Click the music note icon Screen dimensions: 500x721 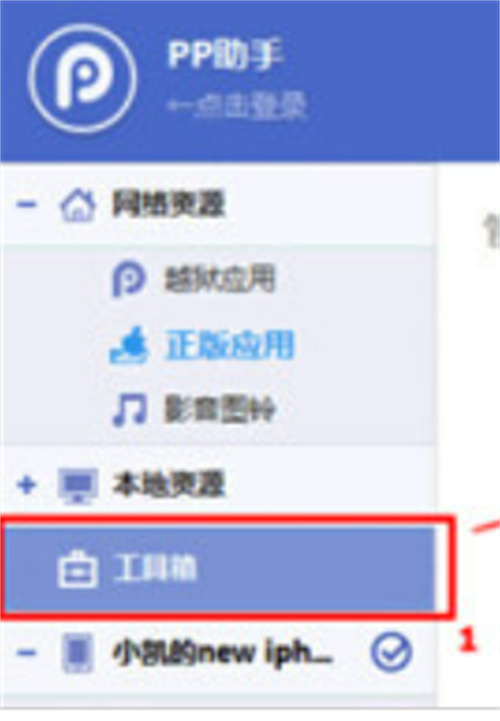(x=130, y=409)
